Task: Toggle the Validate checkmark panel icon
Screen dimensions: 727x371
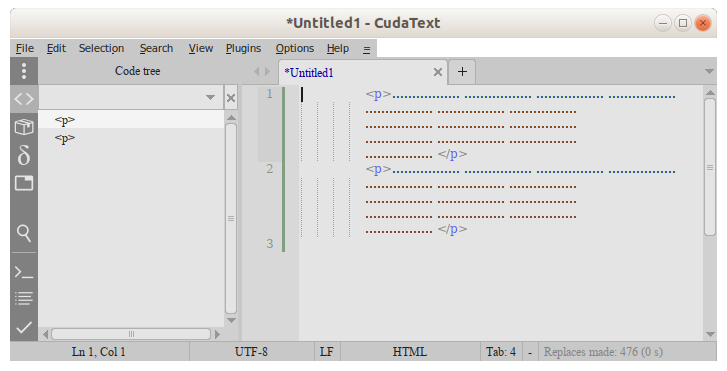Action: [24, 327]
